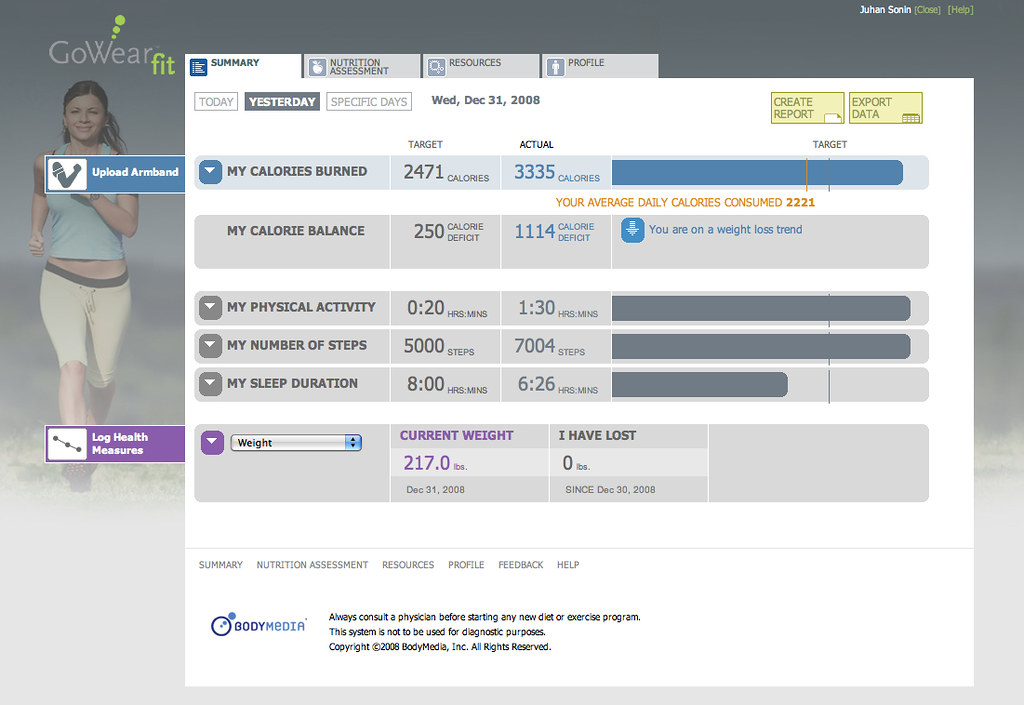Viewport: 1024px width, 705px height.
Task: Click the Log Health Measures graph icon
Action: point(67,444)
